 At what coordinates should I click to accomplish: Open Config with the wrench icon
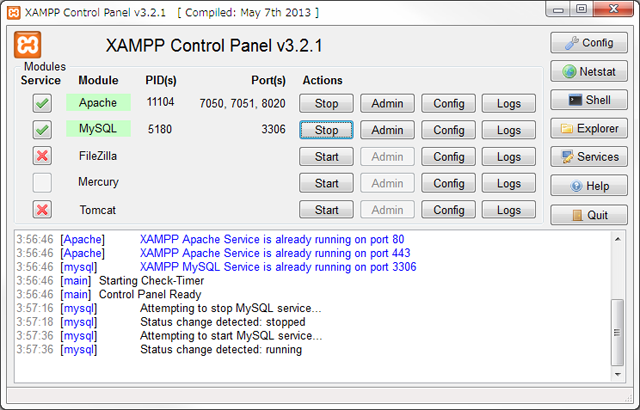point(588,44)
